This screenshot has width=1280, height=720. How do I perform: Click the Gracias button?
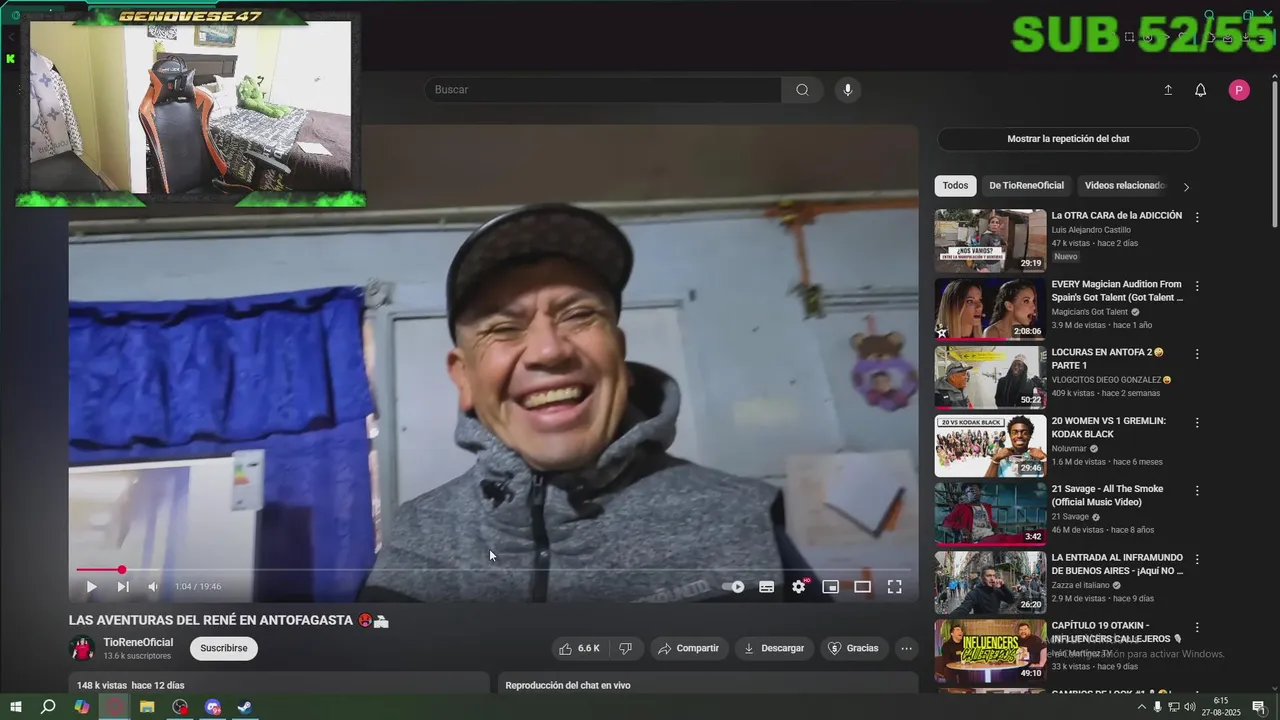pyautogui.click(x=853, y=648)
